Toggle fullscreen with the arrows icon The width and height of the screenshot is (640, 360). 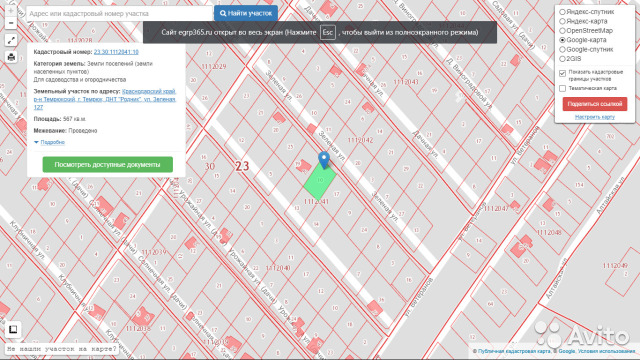[x=11, y=40]
